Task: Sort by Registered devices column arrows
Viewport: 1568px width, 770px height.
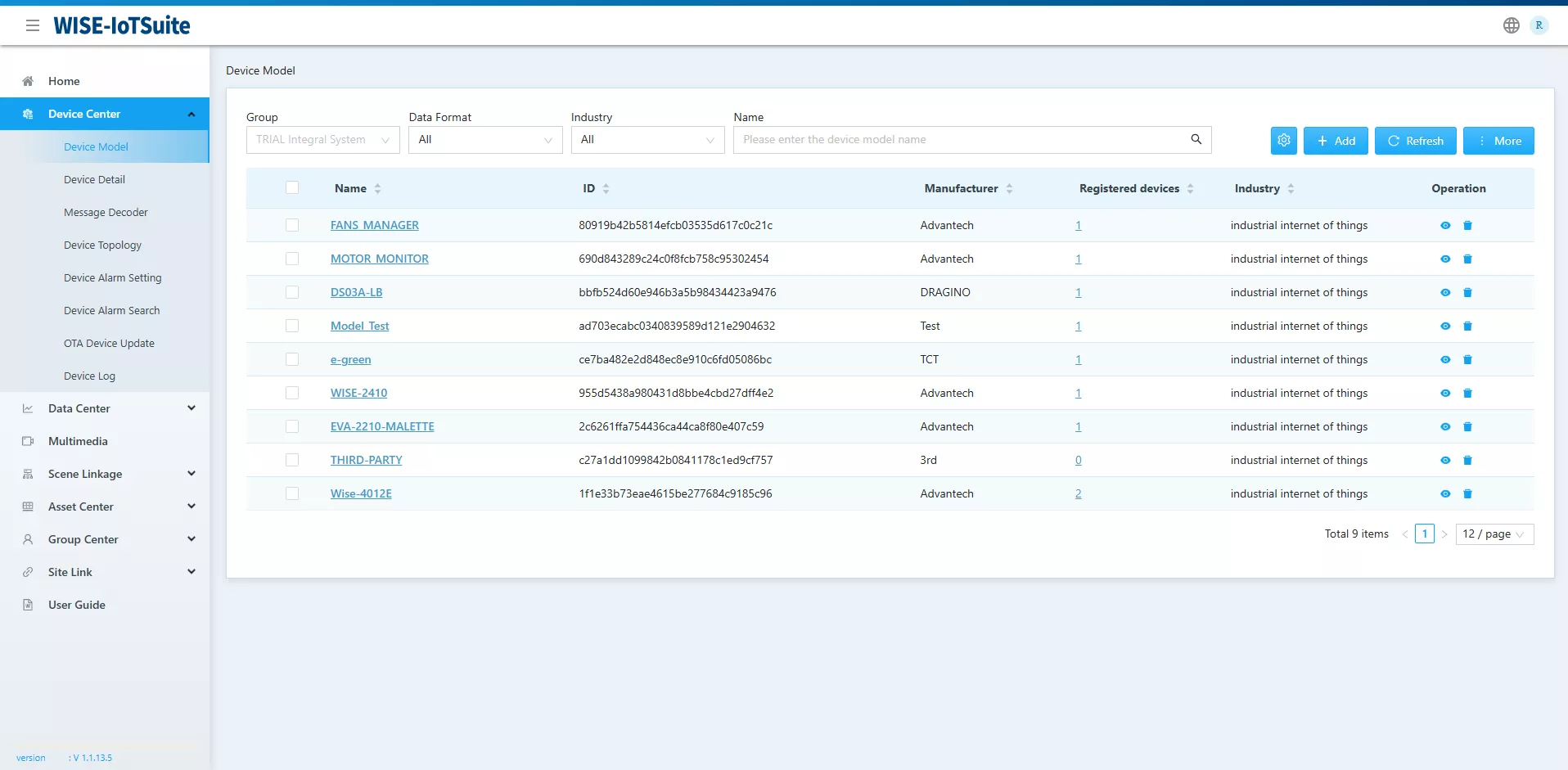Action: click(x=1191, y=189)
